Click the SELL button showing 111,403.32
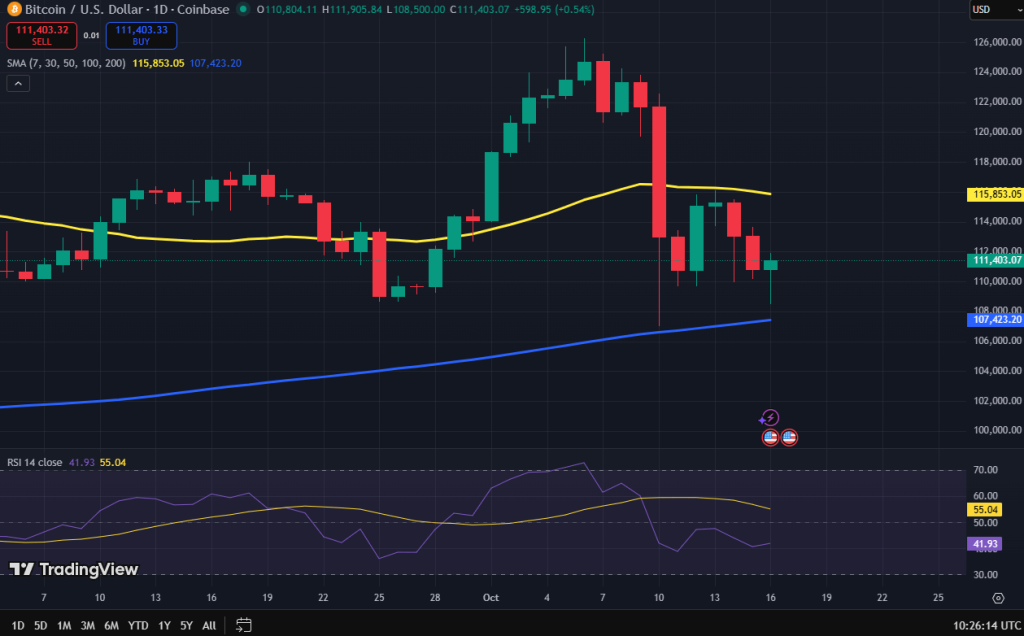This screenshot has height=636, width=1024. 41,35
